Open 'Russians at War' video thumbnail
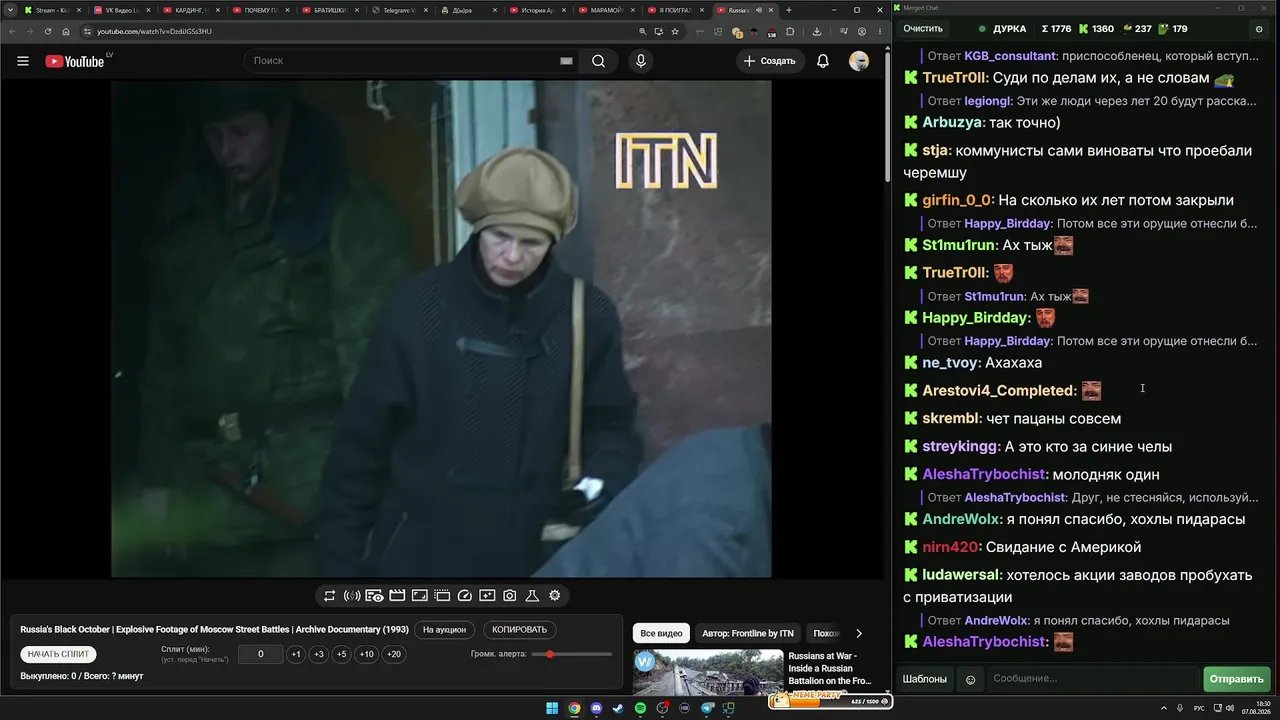 pyautogui.click(x=708, y=673)
